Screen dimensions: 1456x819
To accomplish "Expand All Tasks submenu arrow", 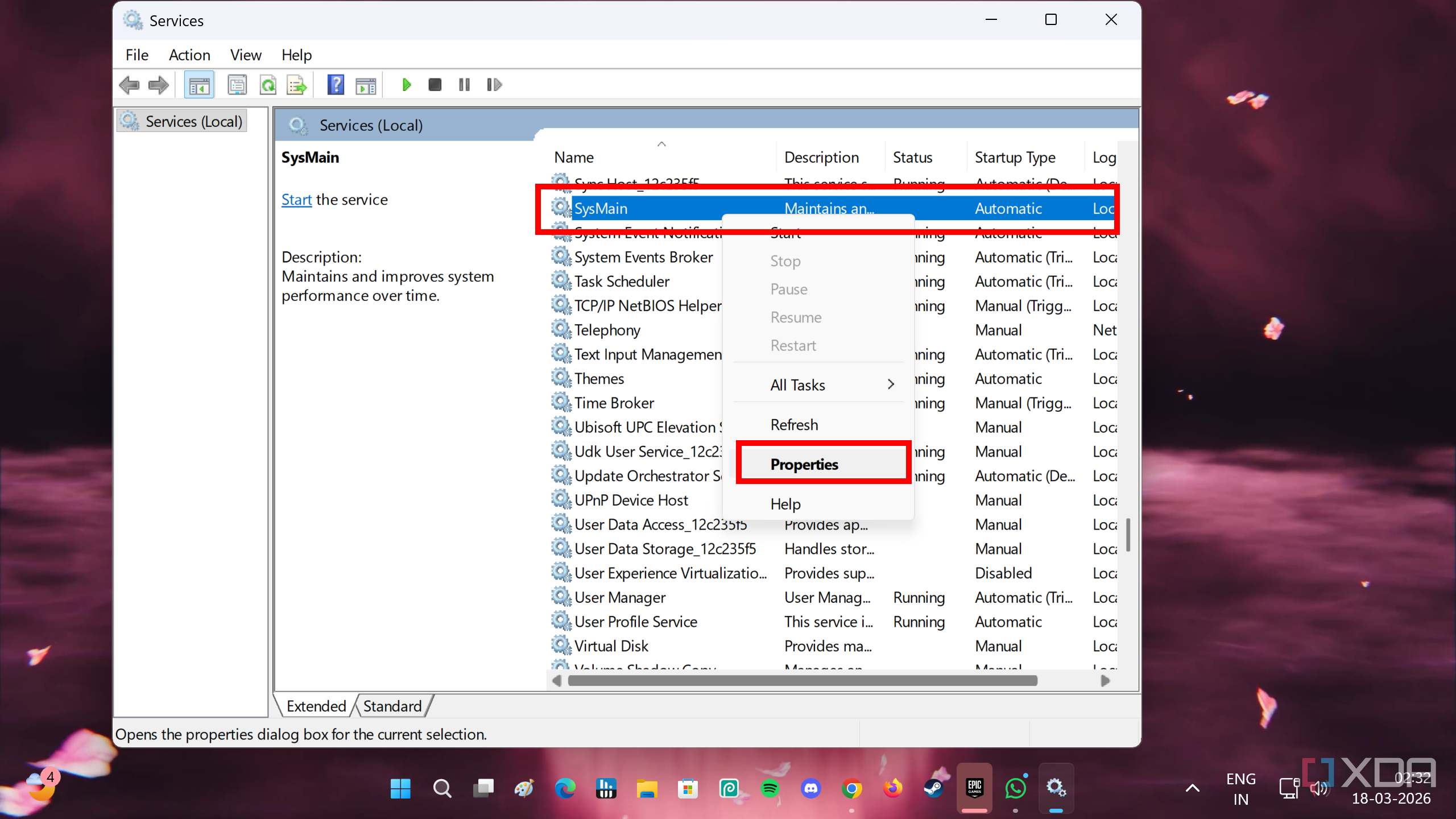I will [891, 385].
